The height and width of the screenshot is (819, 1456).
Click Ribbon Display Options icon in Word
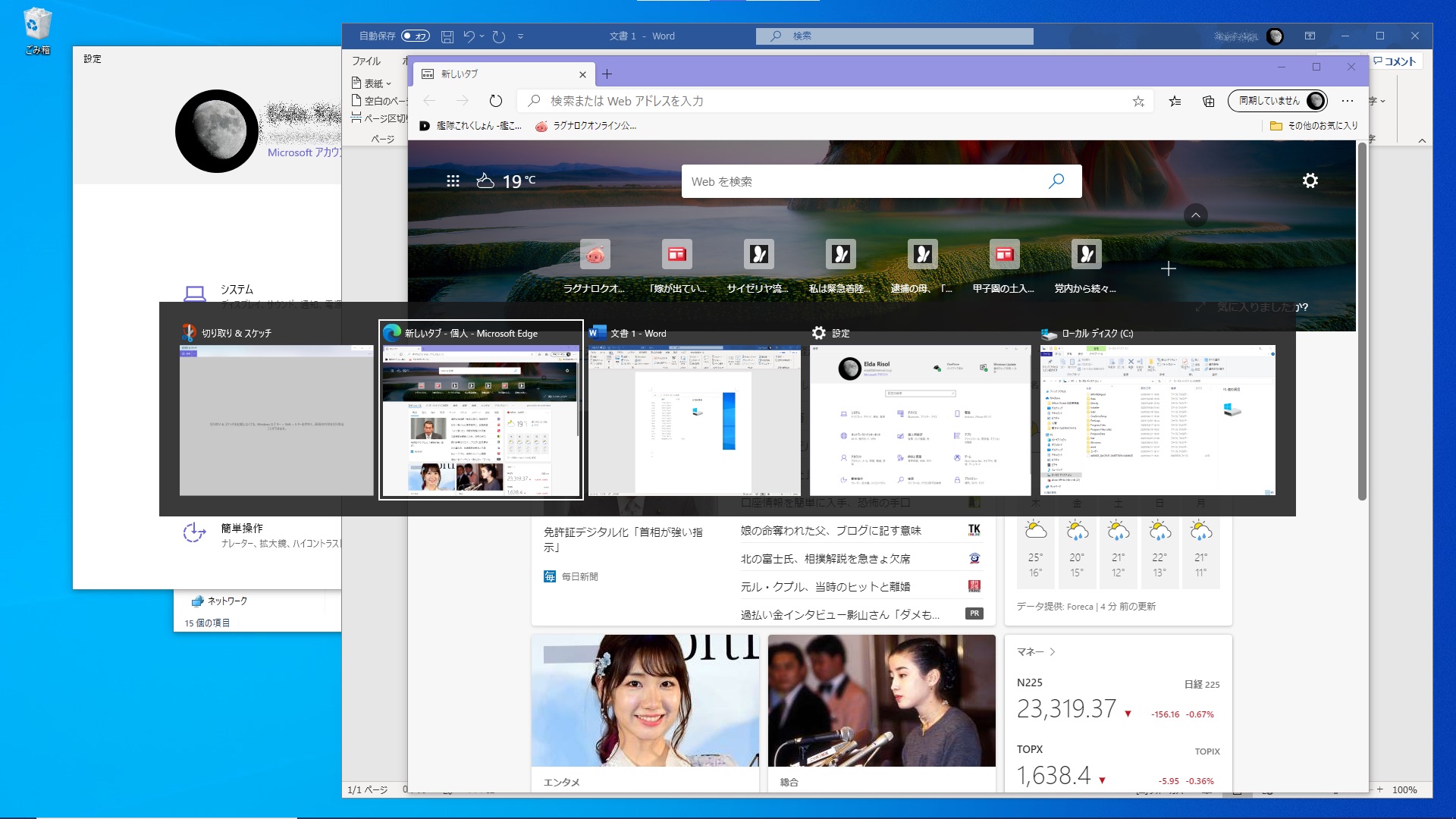coord(1310,36)
